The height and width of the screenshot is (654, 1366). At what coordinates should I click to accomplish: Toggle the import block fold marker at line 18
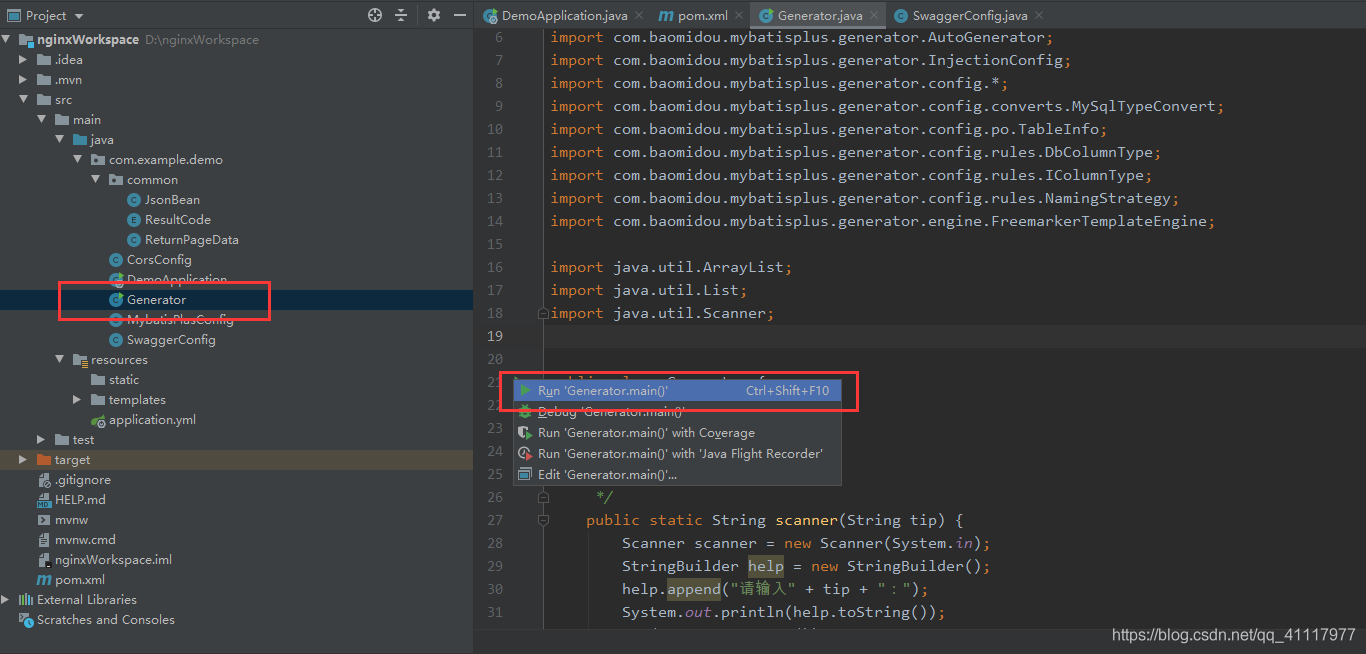543,313
